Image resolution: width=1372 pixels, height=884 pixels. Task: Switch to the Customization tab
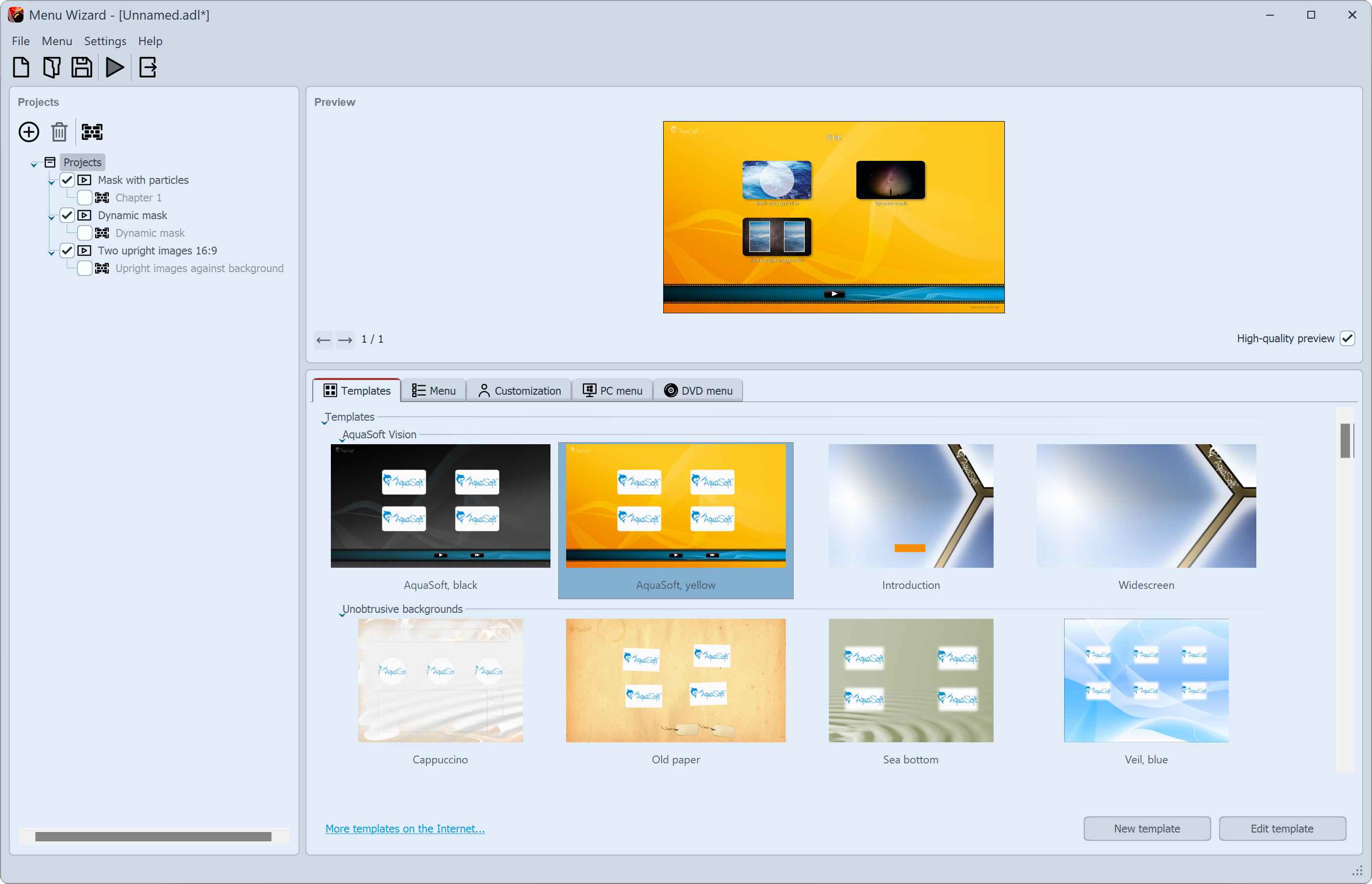pos(519,390)
